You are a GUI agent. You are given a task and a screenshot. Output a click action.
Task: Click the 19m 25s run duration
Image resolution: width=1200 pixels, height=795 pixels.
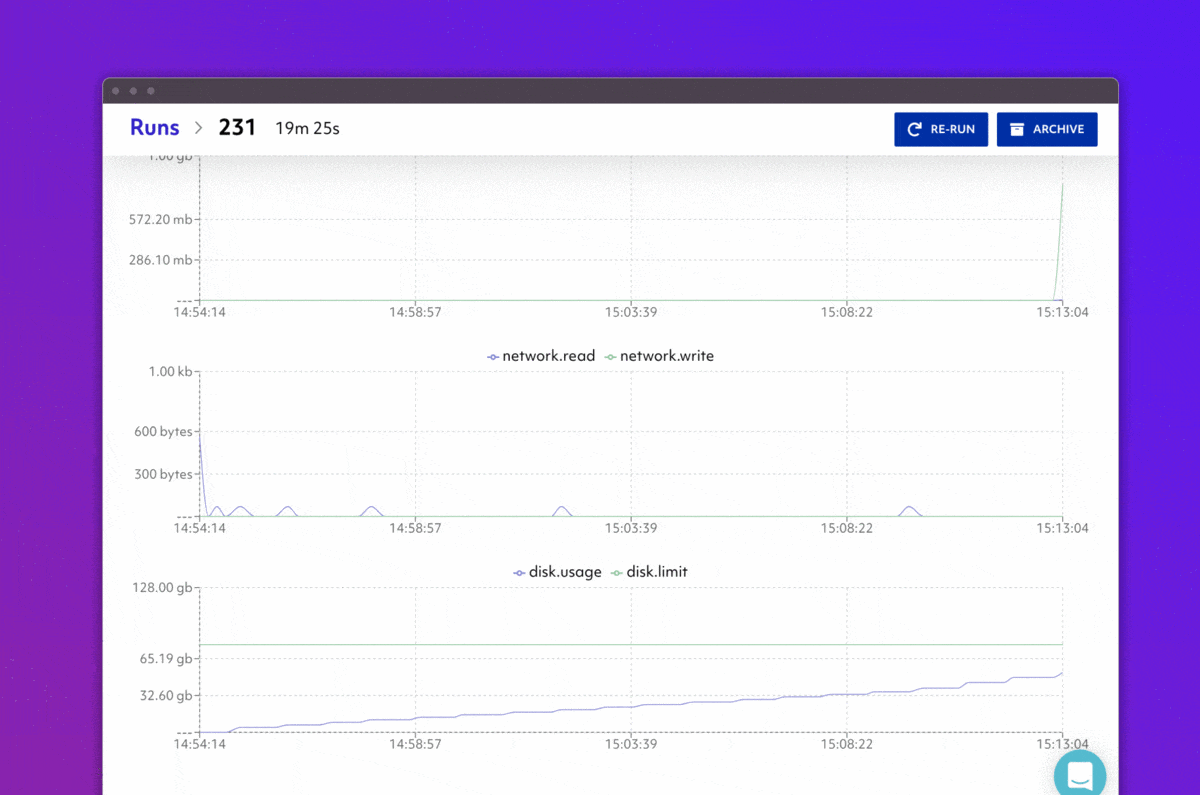[307, 128]
